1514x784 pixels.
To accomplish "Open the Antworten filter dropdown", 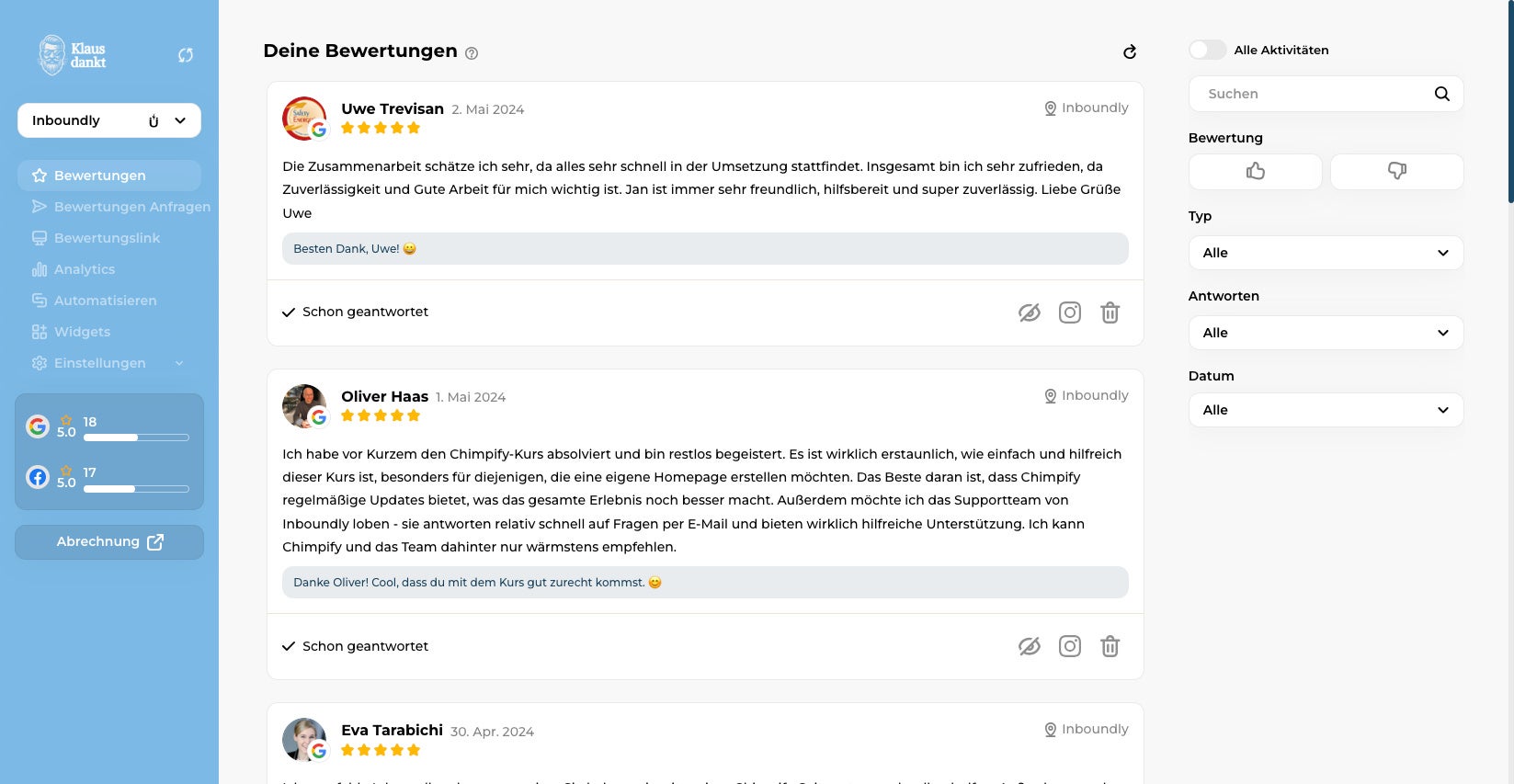I will pos(1326,333).
